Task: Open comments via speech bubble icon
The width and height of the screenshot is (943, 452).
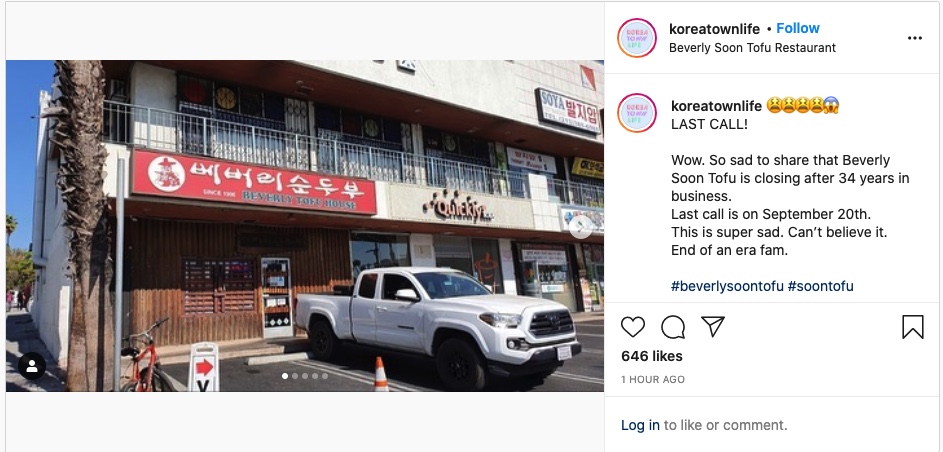Action: [x=673, y=327]
